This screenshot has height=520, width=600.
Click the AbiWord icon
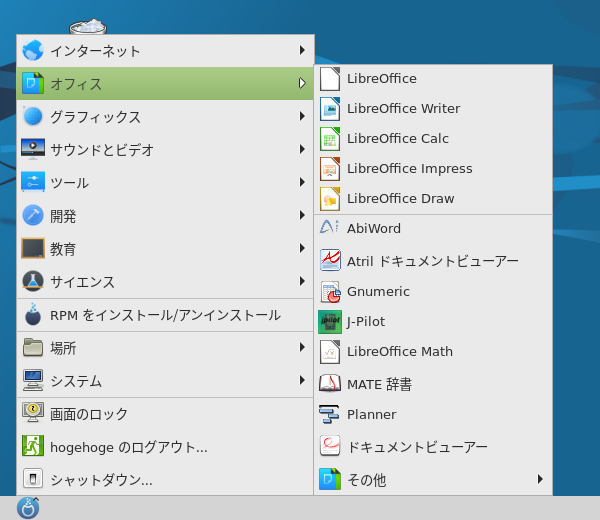point(329,228)
